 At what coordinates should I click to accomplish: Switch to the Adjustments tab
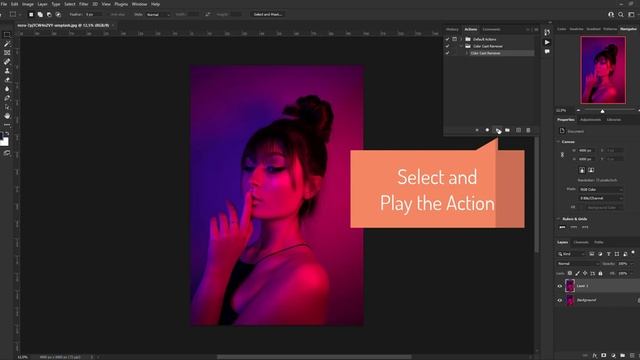coord(590,120)
